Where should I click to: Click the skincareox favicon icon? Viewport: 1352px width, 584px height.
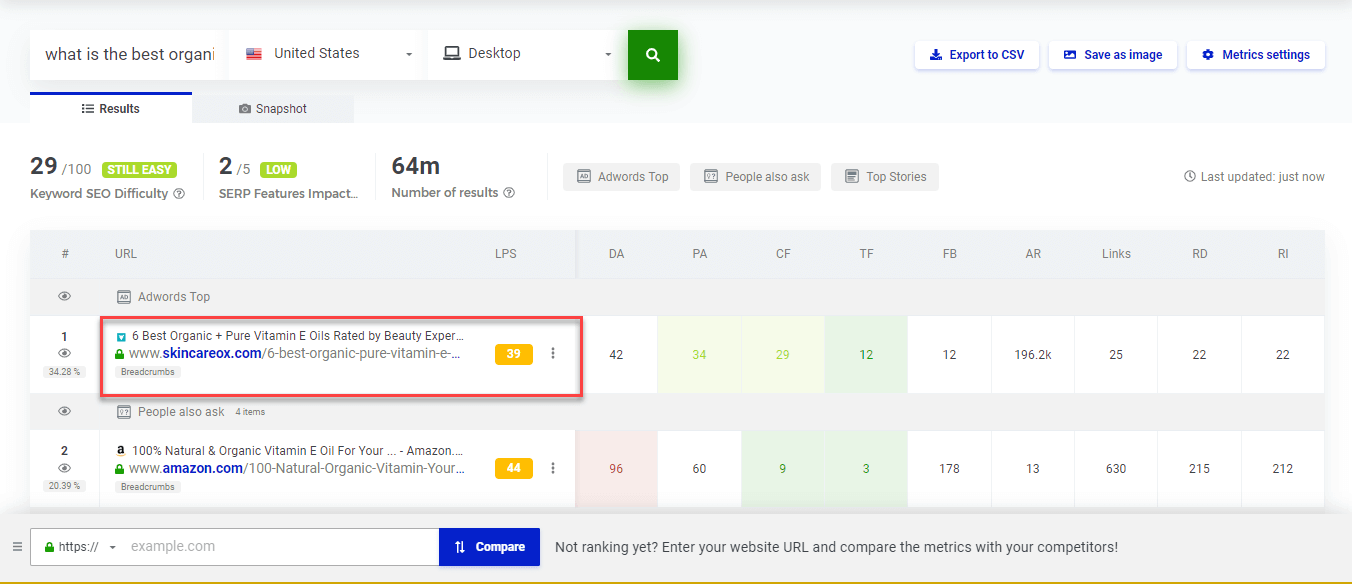pyautogui.click(x=121, y=337)
